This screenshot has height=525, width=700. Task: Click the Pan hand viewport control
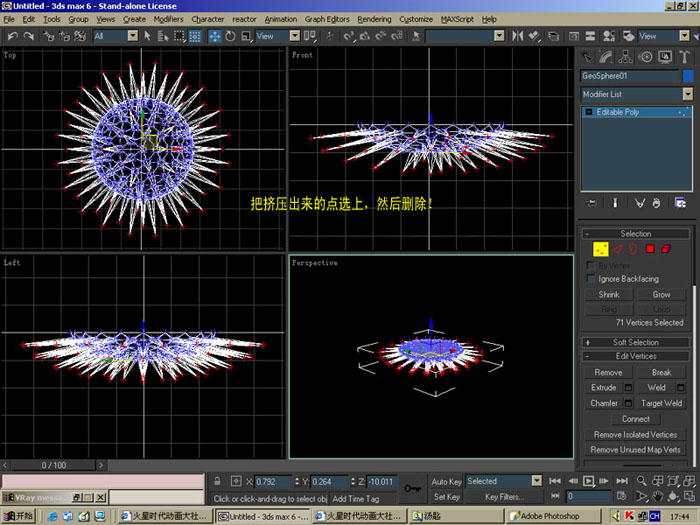click(x=657, y=496)
